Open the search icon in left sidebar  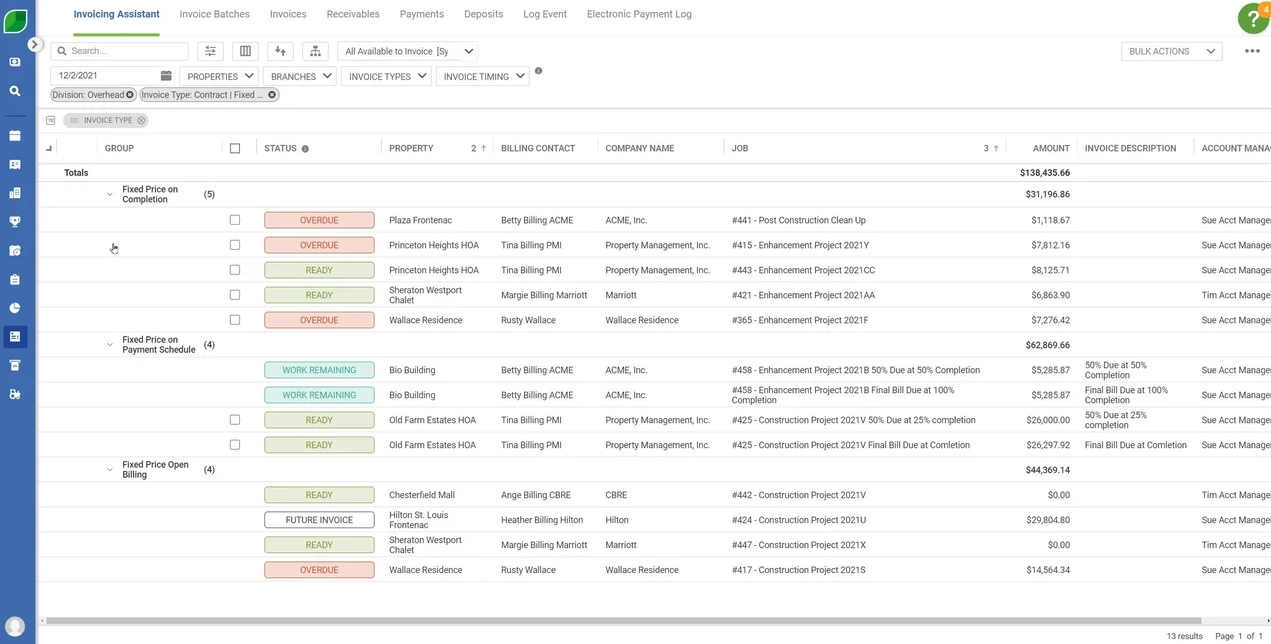tap(14, 89)
